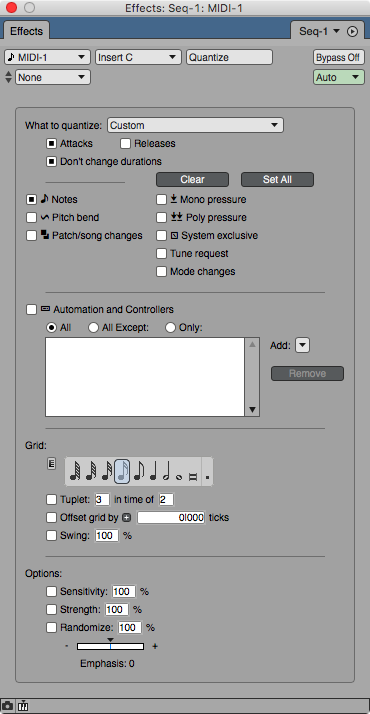Select the Only radio button
Screen dimensions: 370x714
click(x=170, y=327)
